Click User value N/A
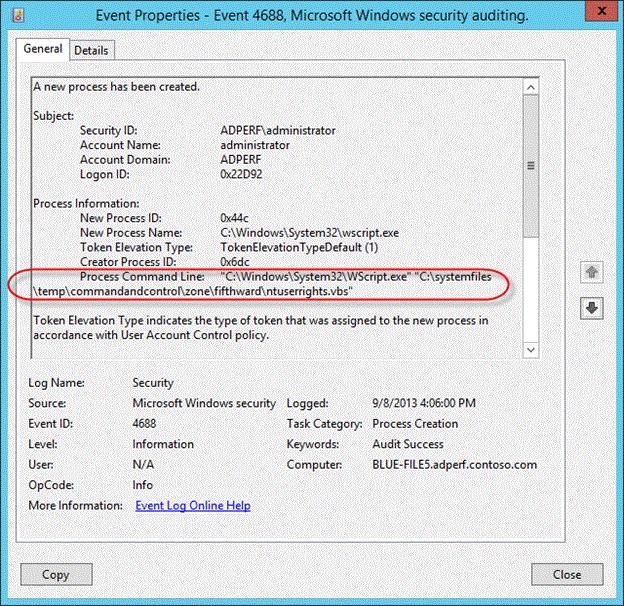This screenshot has width=624, height=606. click(143, 464)
